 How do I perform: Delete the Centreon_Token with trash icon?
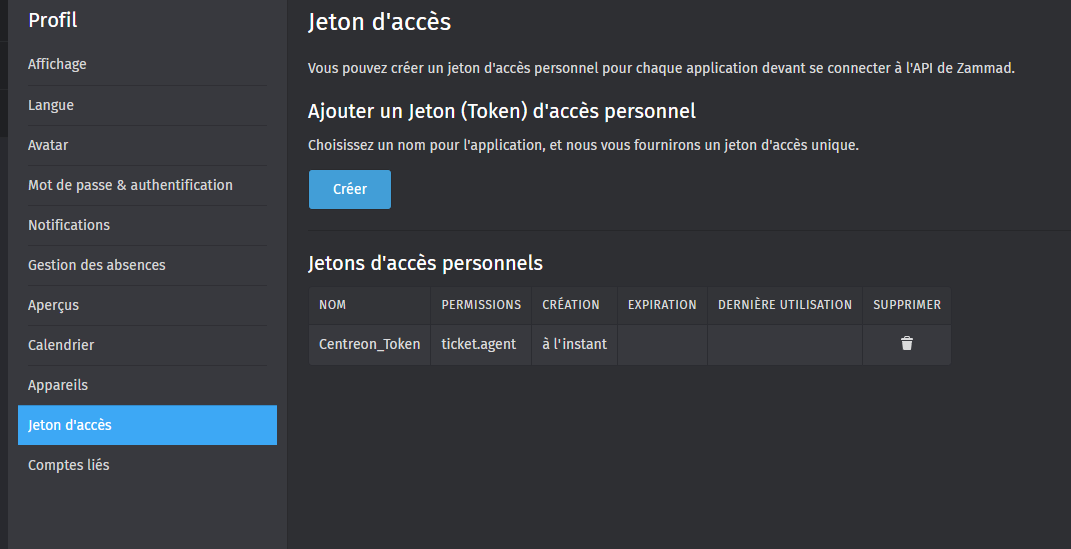pos(906,344)
